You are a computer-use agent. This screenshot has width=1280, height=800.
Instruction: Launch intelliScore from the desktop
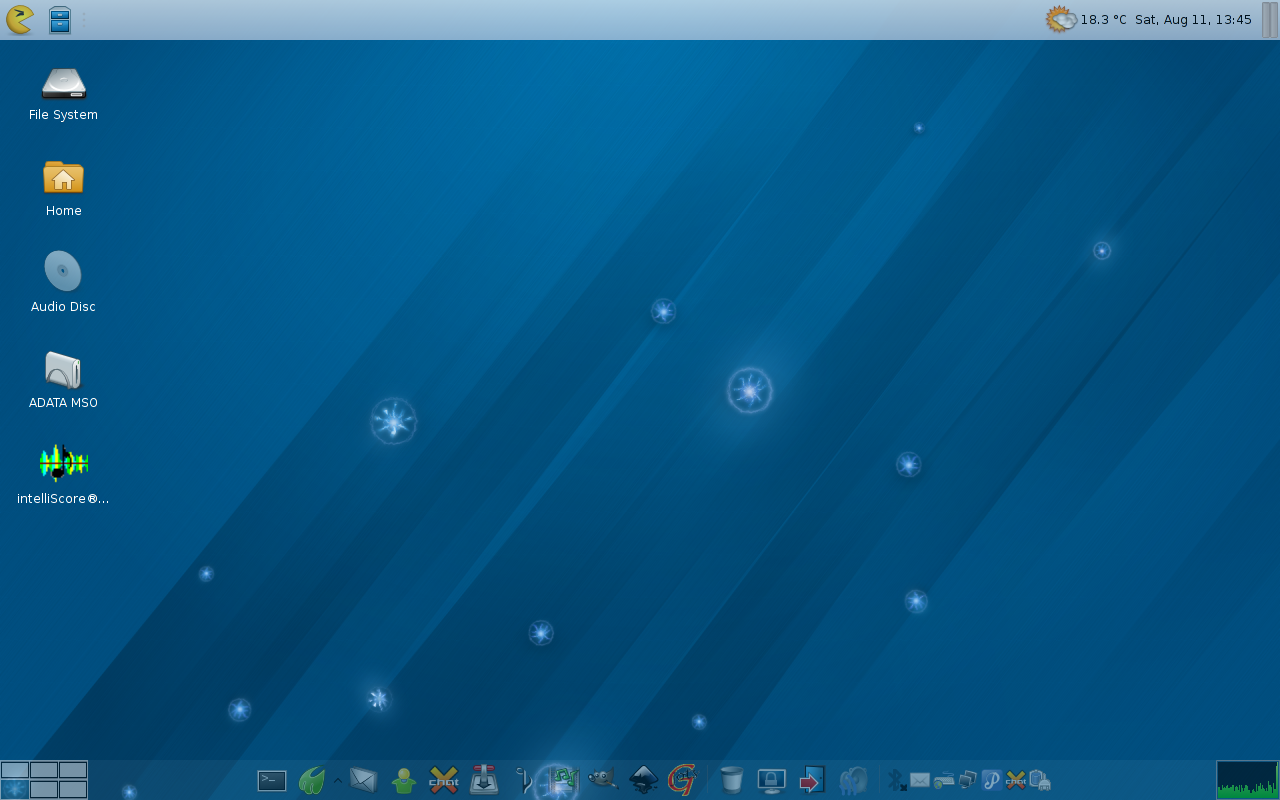(63, 474)
